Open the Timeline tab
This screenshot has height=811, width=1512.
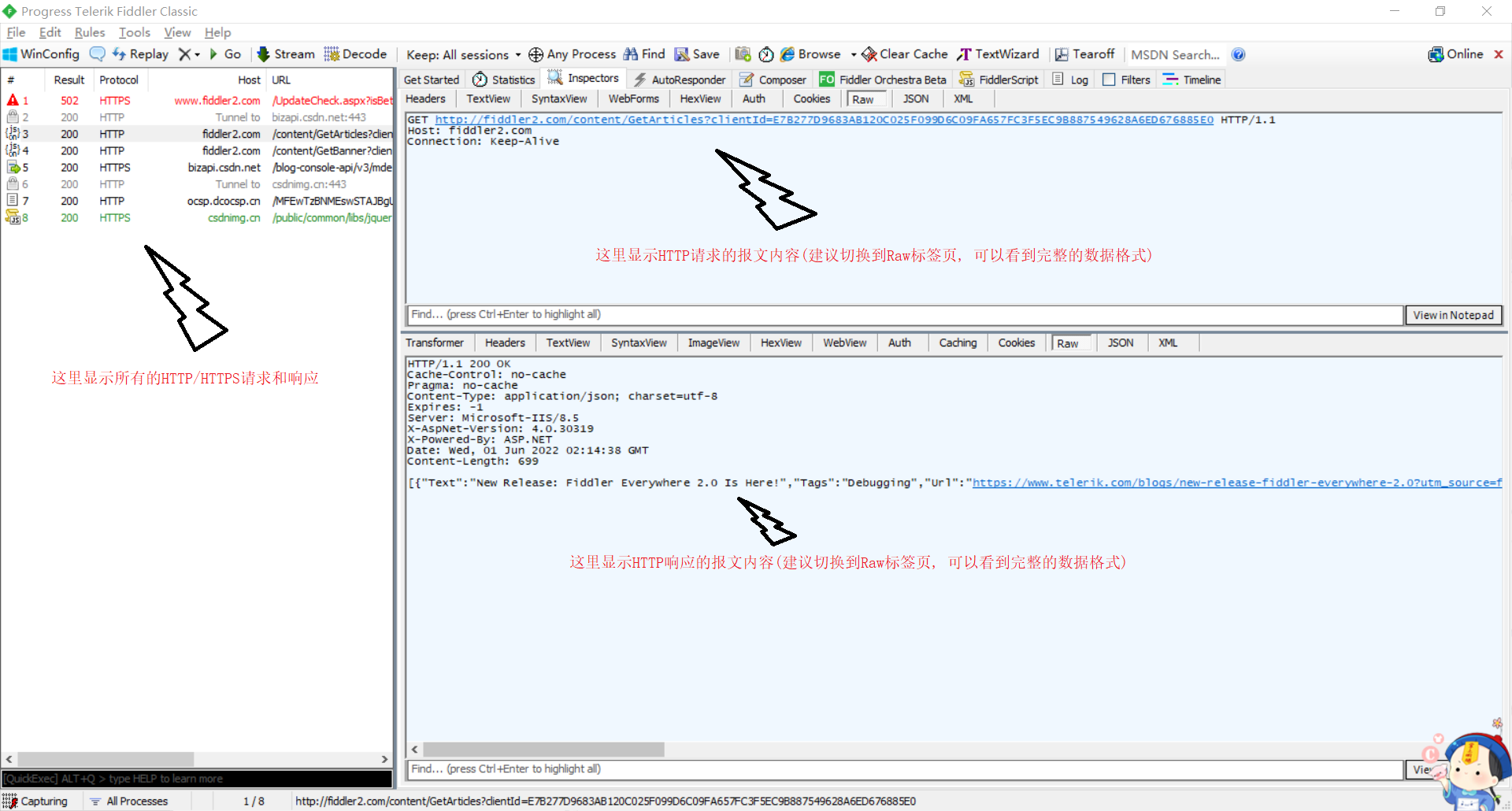pos(1191,80)
